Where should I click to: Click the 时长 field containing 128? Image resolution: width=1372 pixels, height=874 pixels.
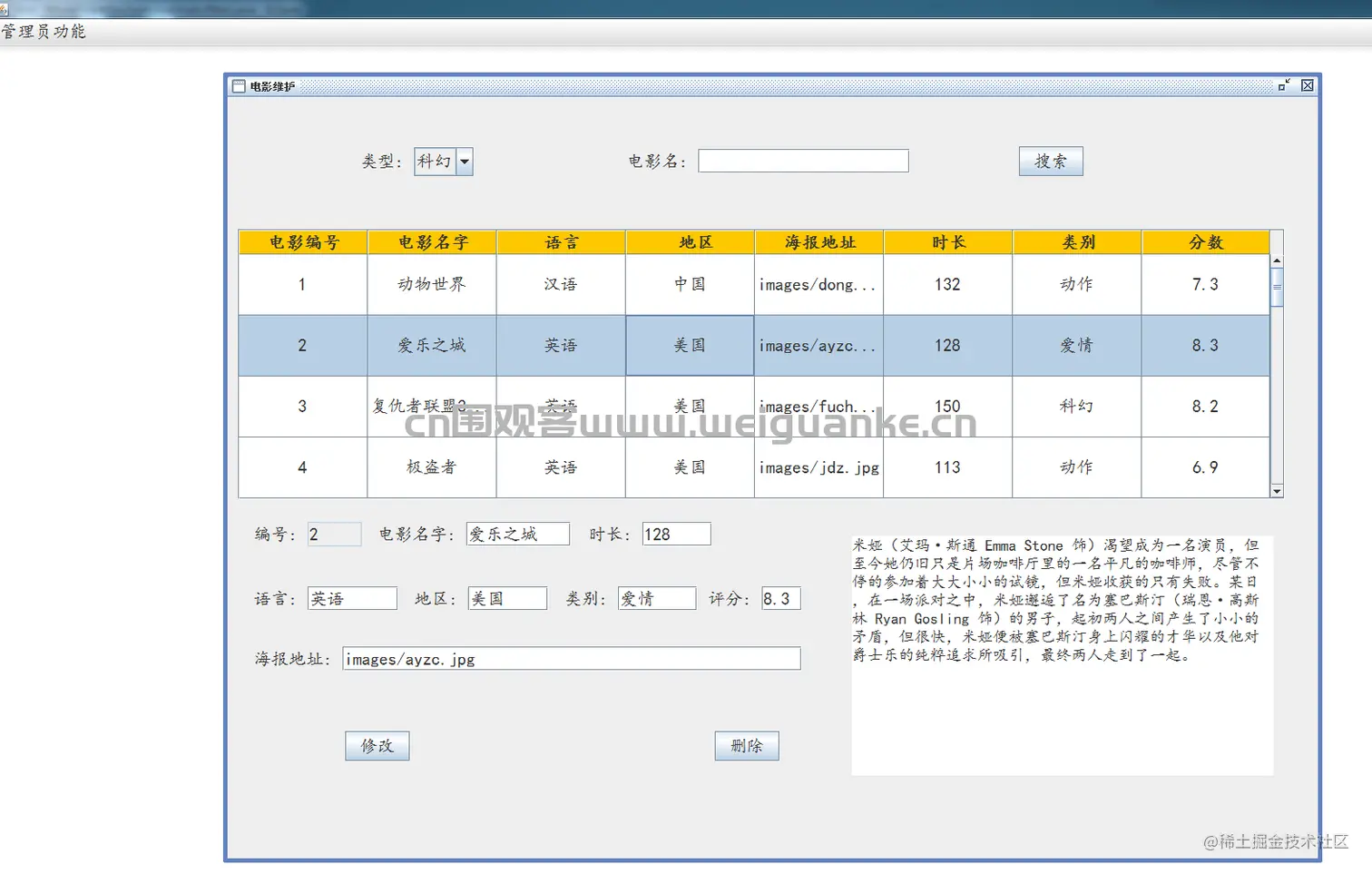(676, 535)
